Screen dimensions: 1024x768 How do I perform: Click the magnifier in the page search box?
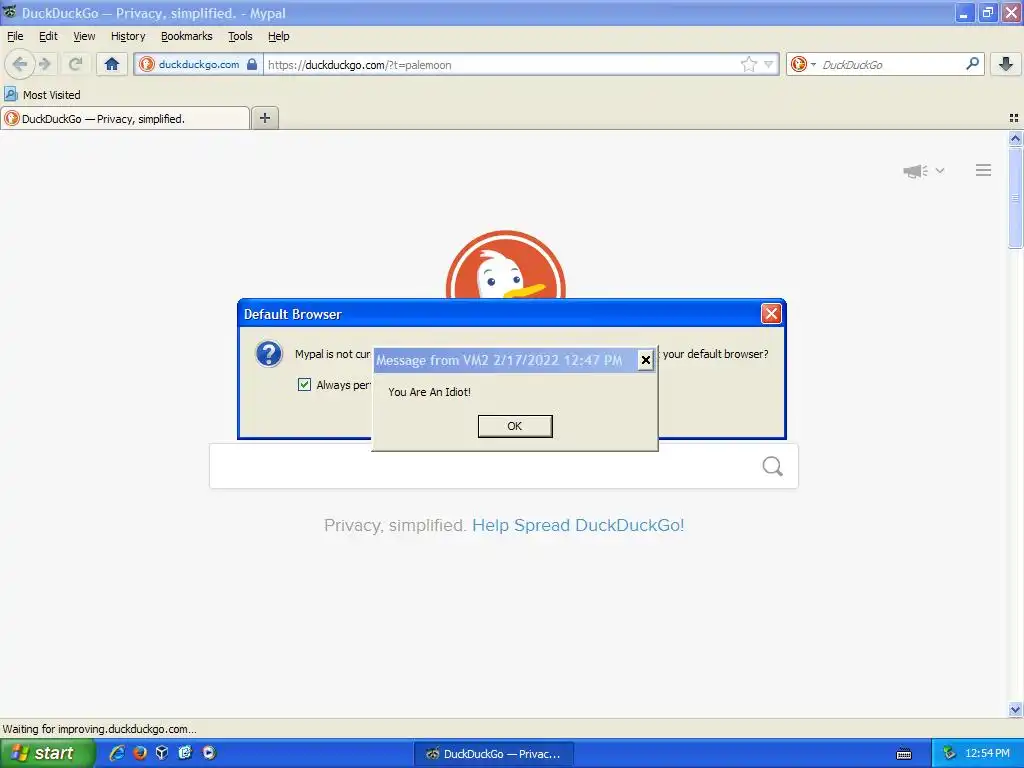(773, 466)
